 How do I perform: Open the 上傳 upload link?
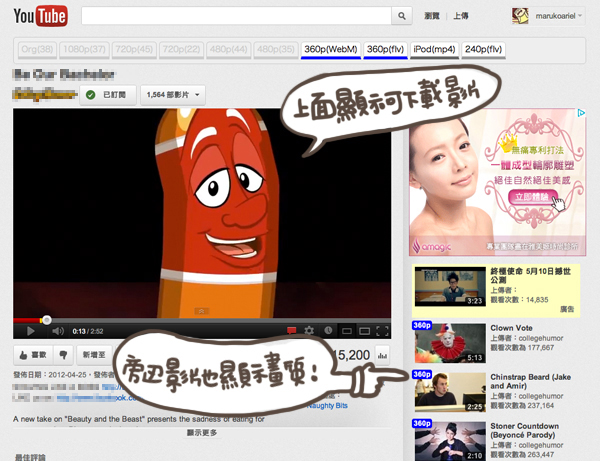tap(461, 16)
